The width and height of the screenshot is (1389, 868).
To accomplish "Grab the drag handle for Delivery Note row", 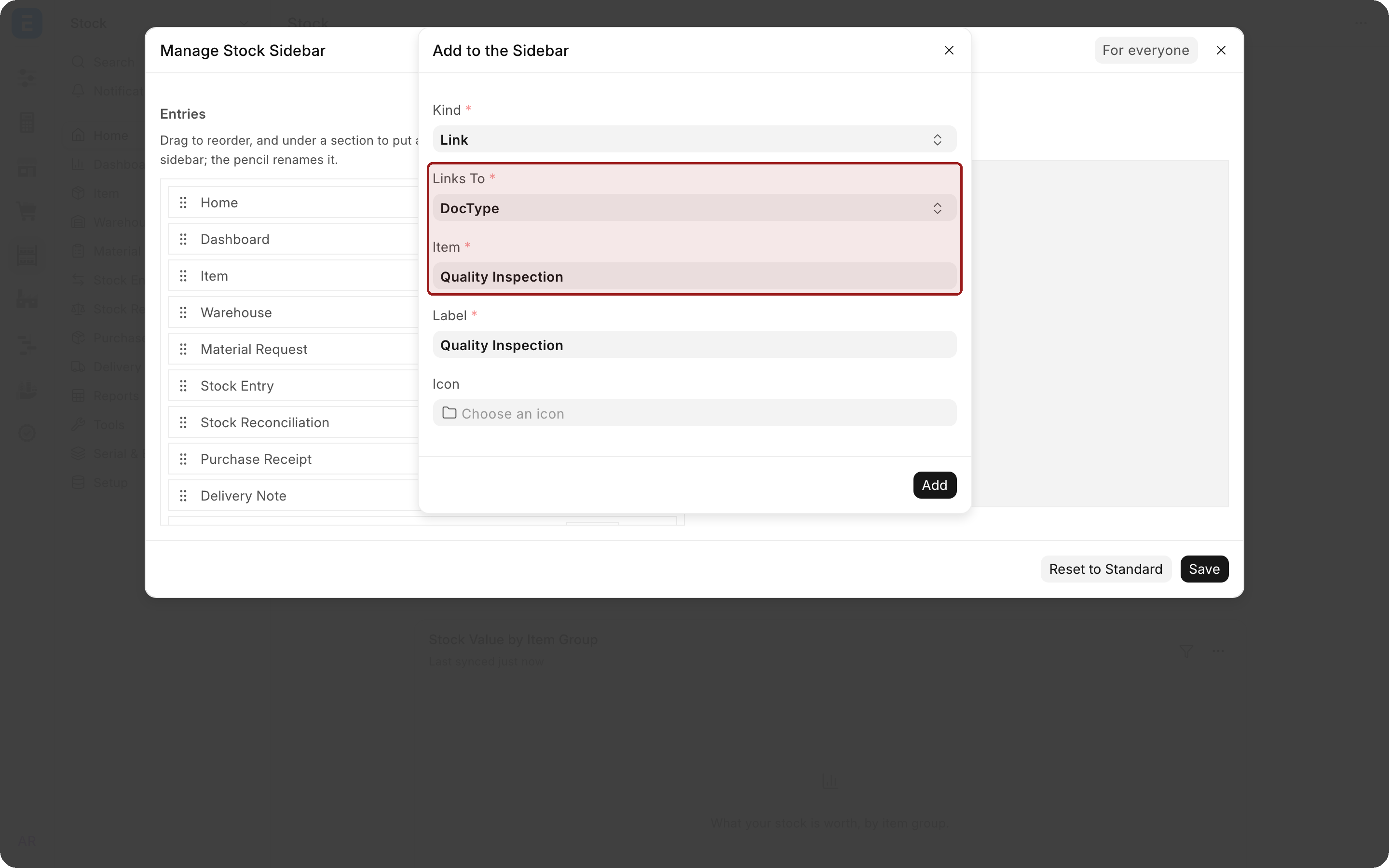I will (x=183, y=496).
